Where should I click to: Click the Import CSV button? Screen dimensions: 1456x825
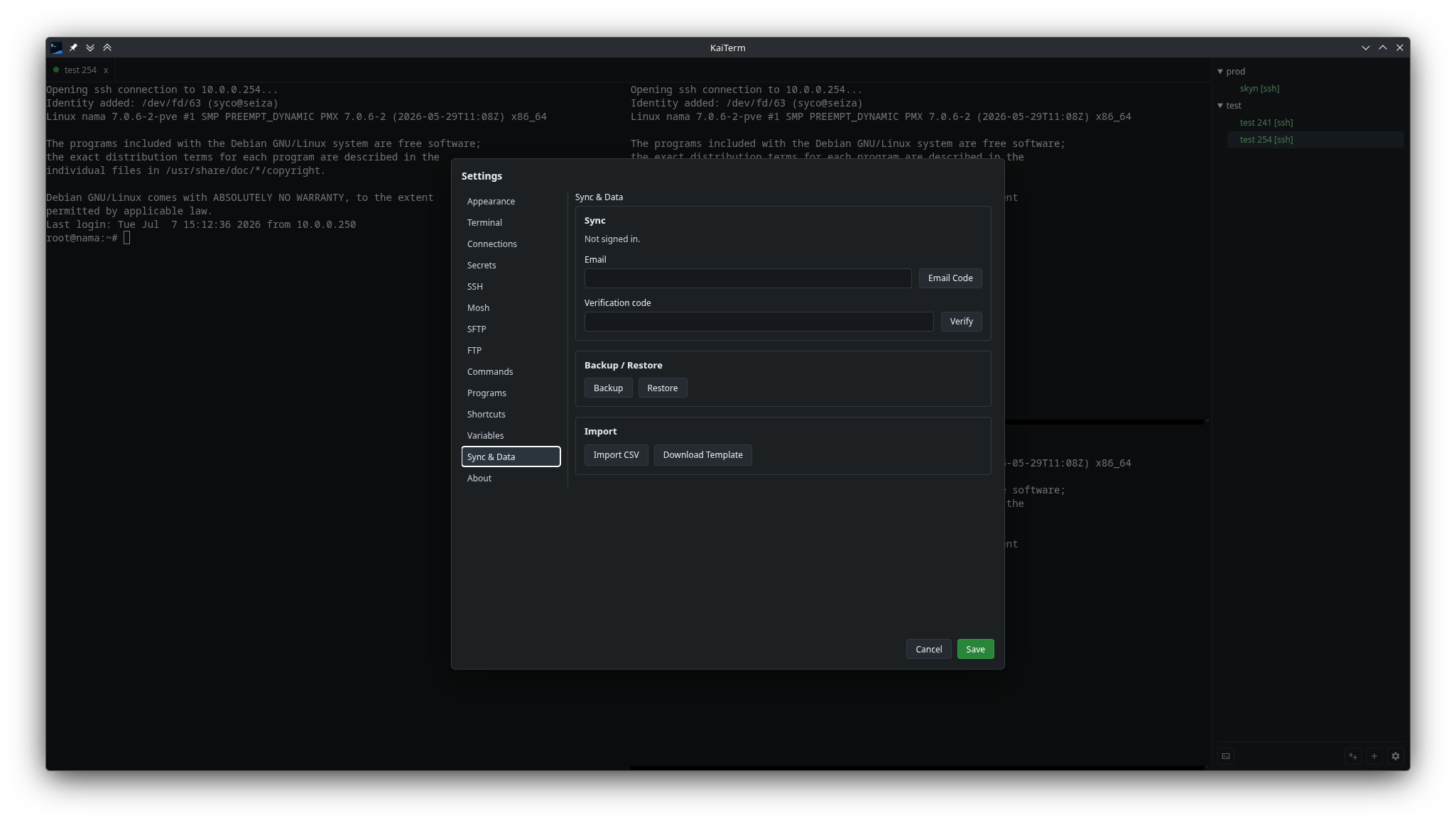click(616, 455)
